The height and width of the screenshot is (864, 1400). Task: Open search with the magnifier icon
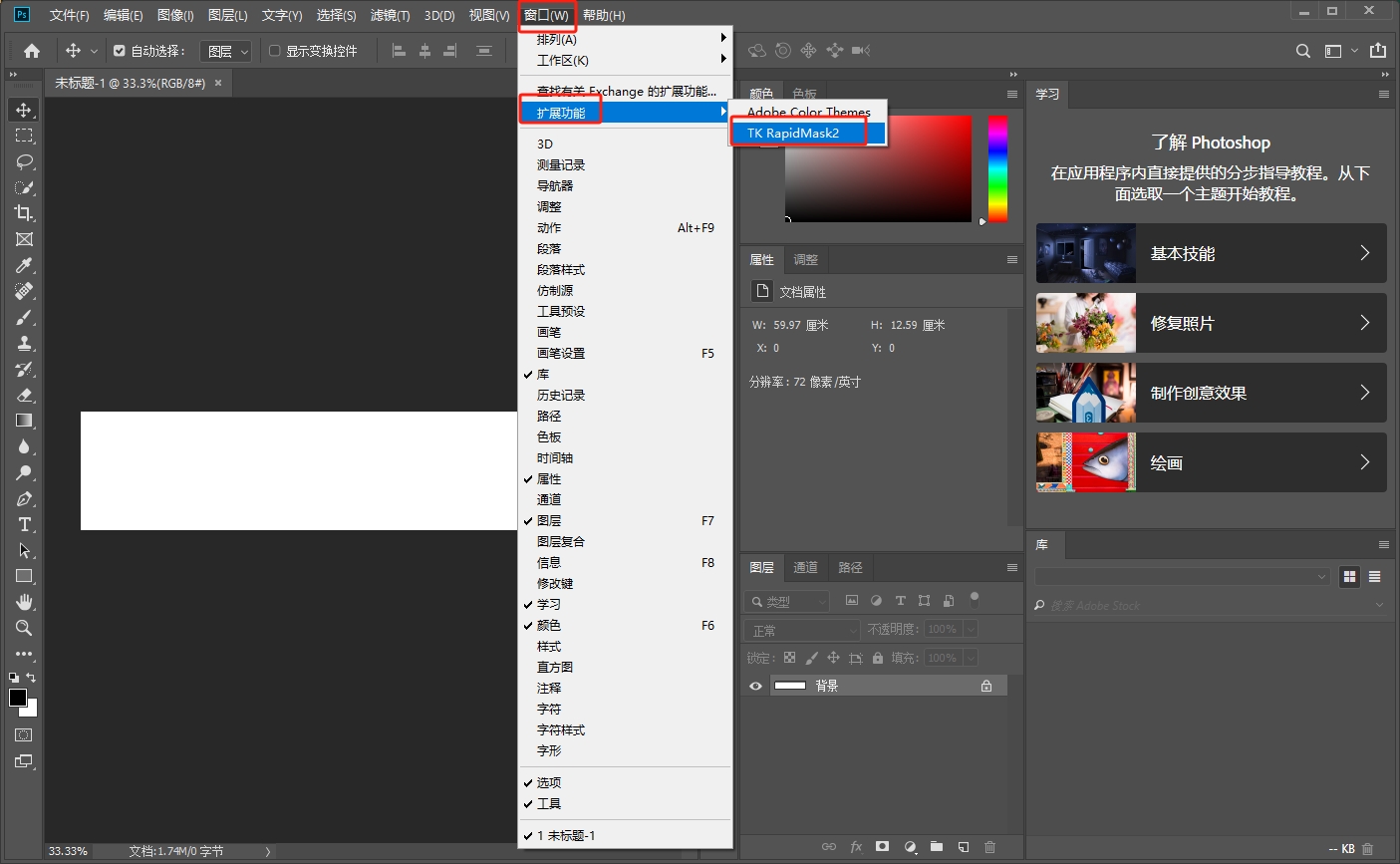coord(1302,51)
